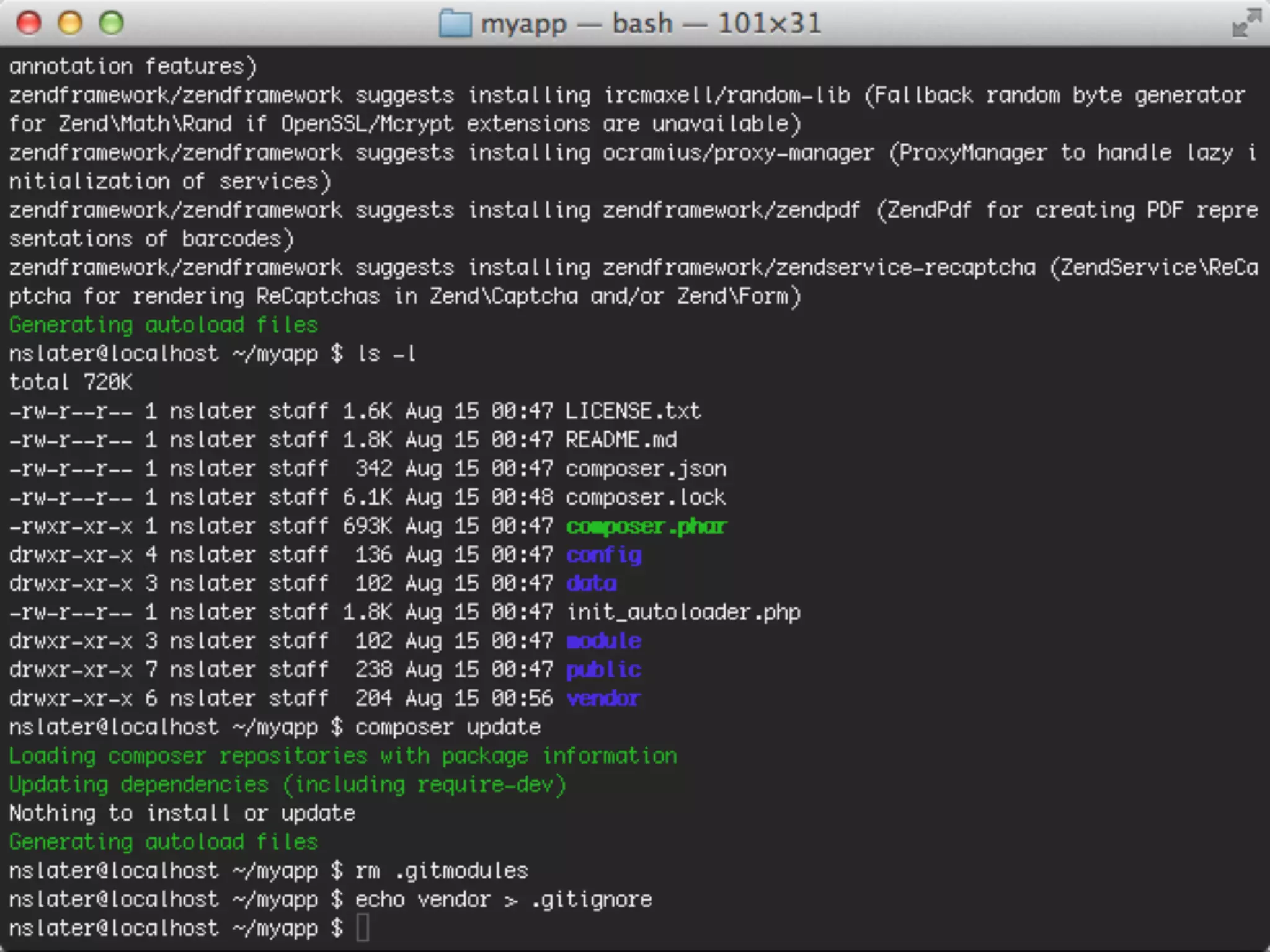Click the yellow minimize window button
1270x952 pixels.
coord(70,23)
